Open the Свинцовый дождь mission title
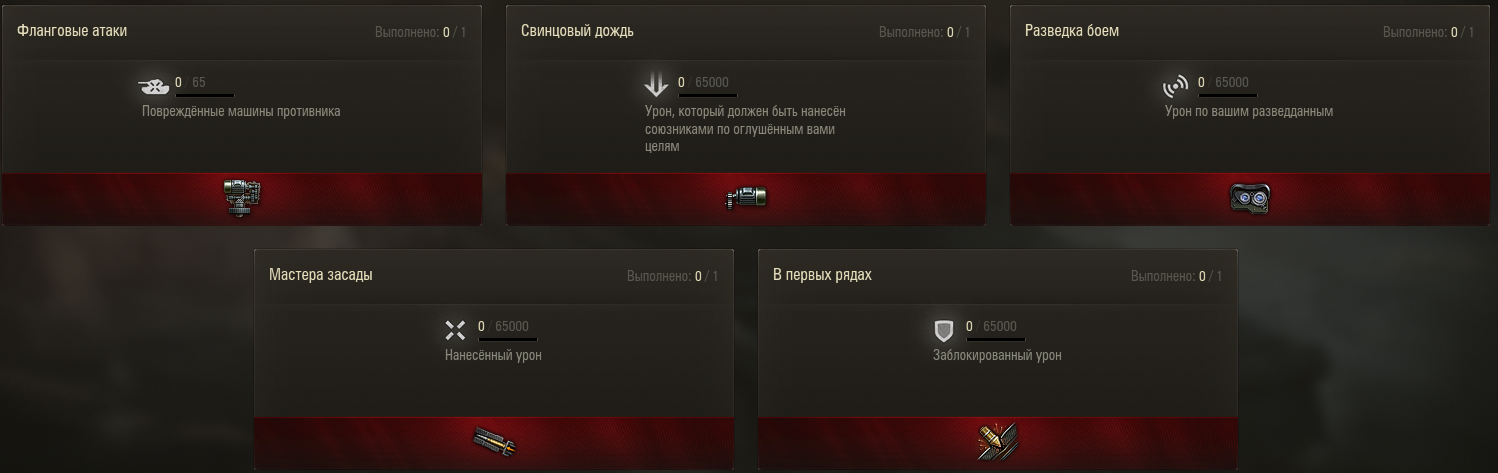This screenshot has height=473, width=1498. [x=577, y=31]
